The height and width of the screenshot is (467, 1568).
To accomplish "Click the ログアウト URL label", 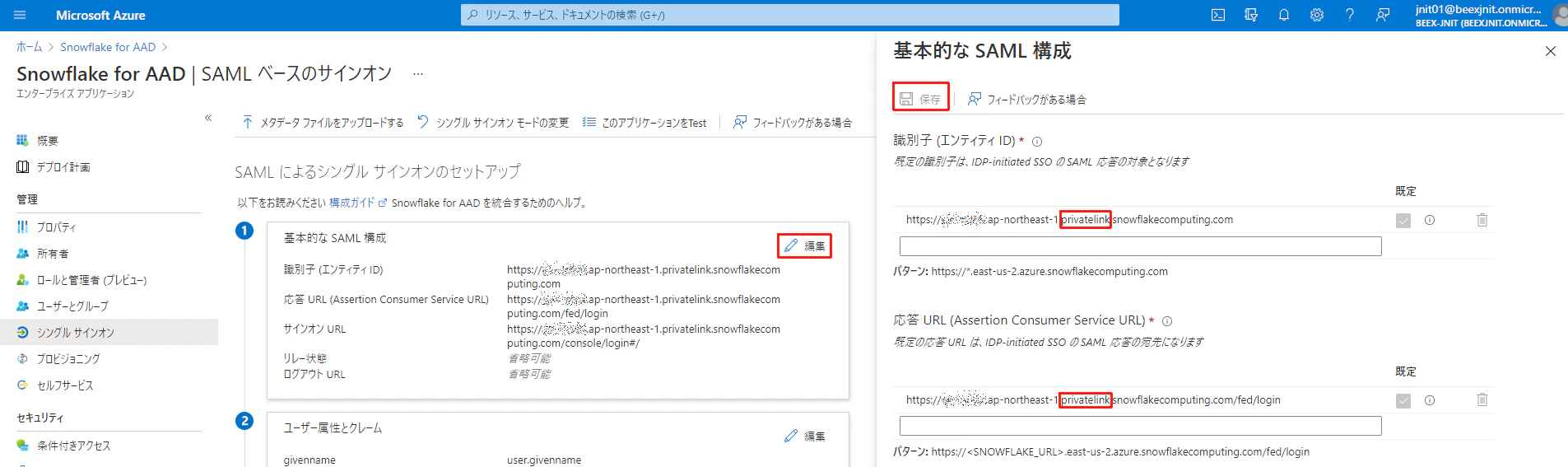I will tap(314, 374).
